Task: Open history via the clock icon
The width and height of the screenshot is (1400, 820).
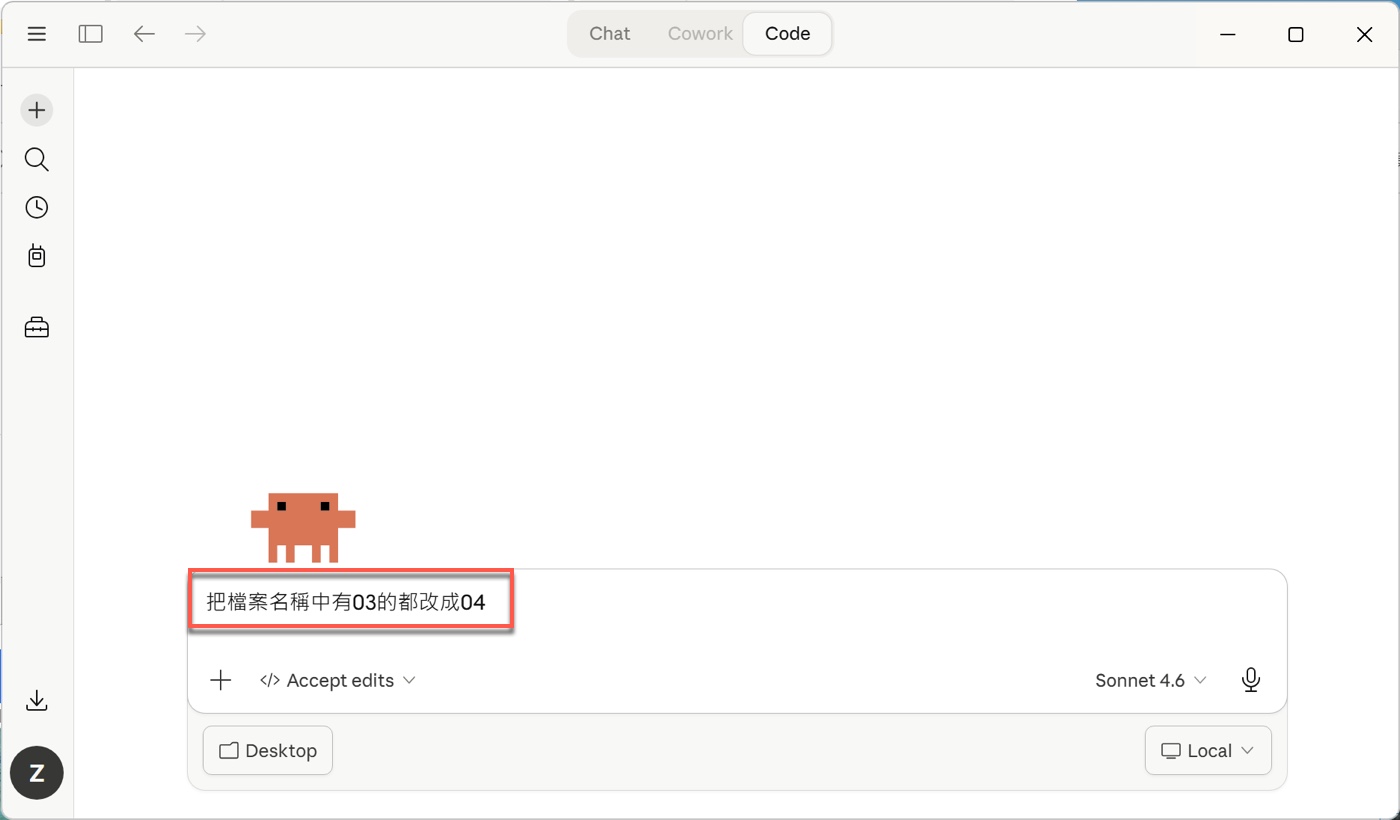Action: coord(37,207)
